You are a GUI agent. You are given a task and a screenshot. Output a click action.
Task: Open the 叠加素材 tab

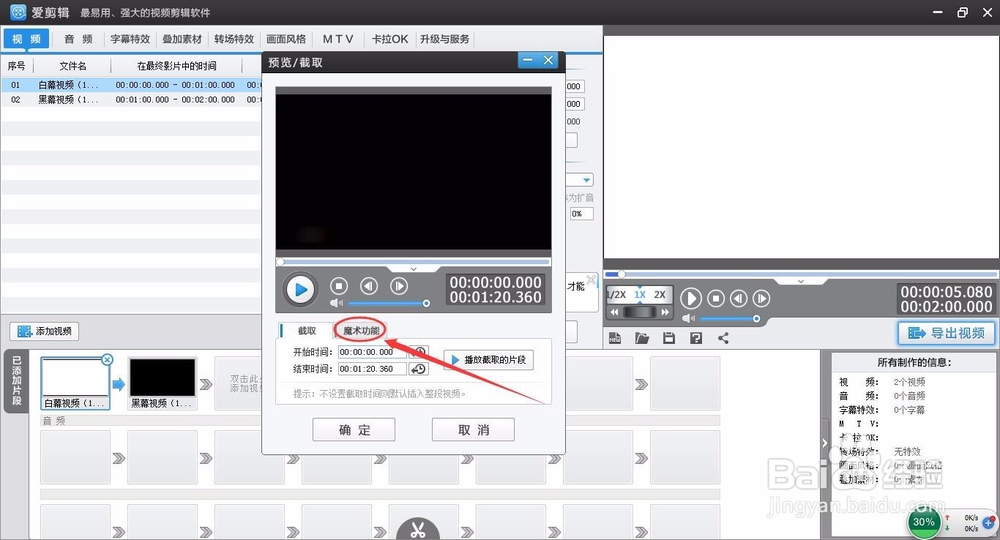[182, 39]
